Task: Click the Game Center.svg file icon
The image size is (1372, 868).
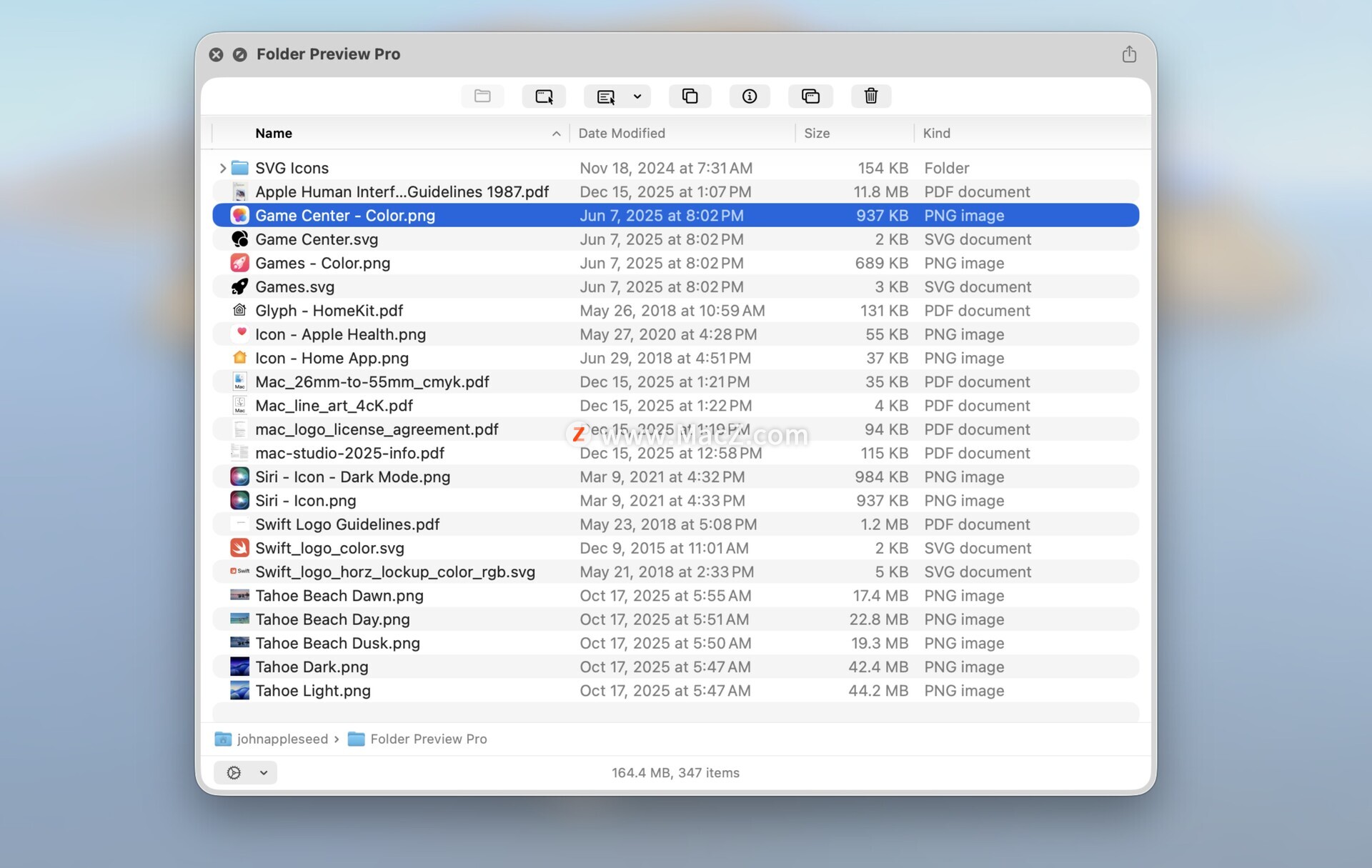Action: coord(240,239)
